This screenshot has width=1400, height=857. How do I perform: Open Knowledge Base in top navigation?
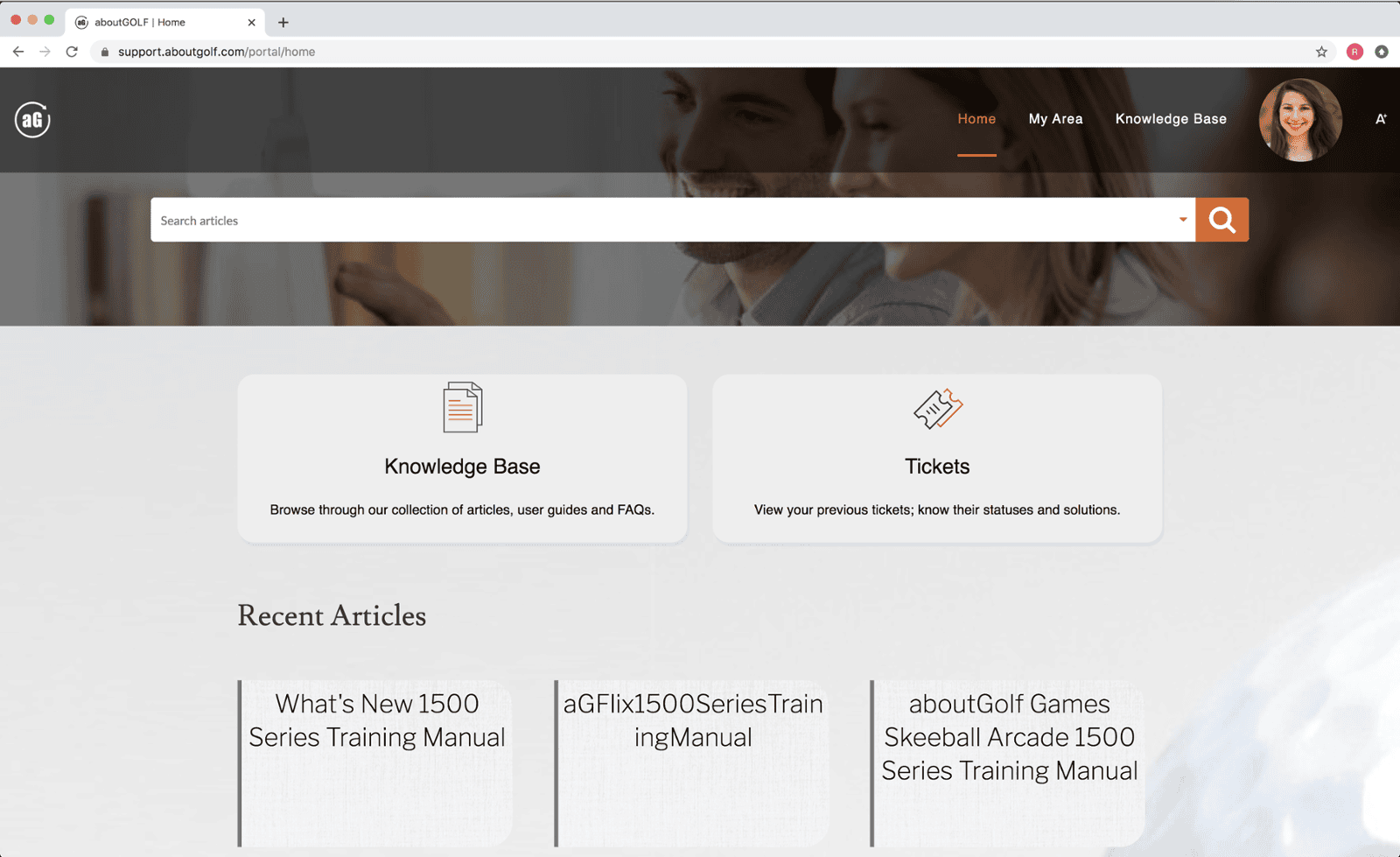click(1171, 119)
